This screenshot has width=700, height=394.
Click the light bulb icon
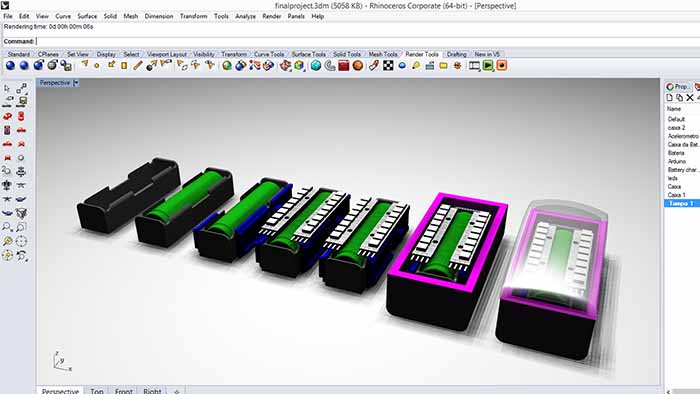416,66
